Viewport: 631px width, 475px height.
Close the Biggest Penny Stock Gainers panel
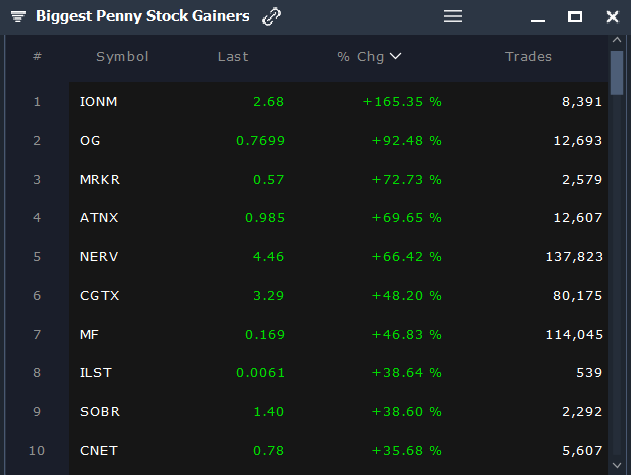pos(612,17)
